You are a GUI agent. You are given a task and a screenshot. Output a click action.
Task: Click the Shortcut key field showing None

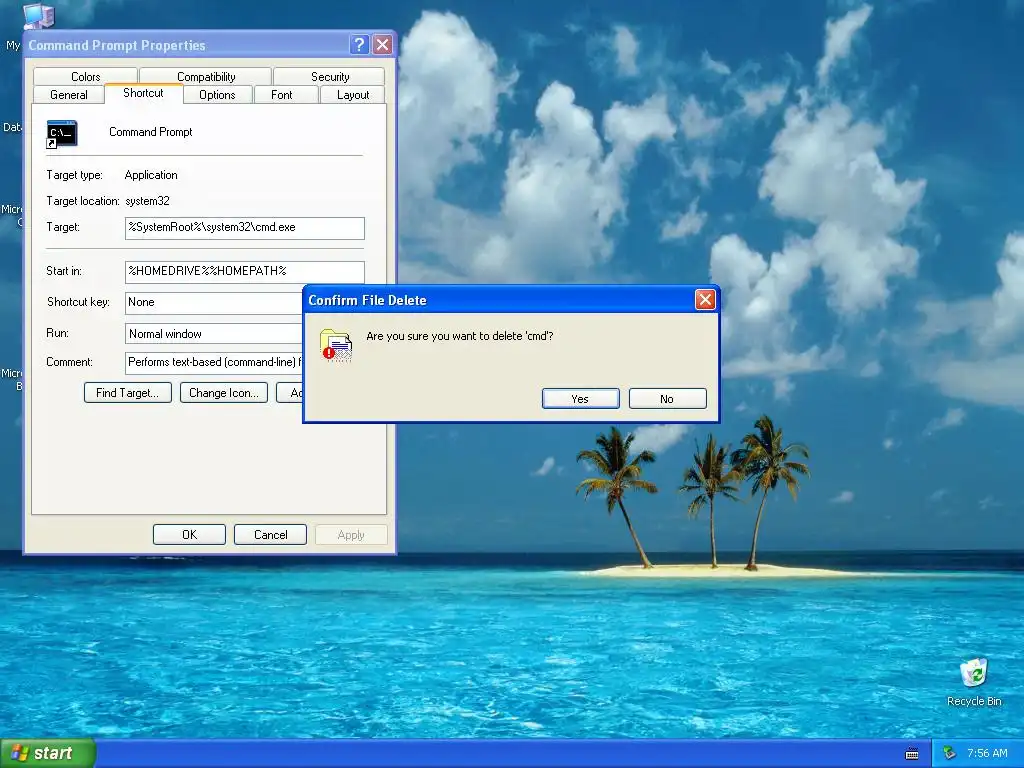(214, 302)
